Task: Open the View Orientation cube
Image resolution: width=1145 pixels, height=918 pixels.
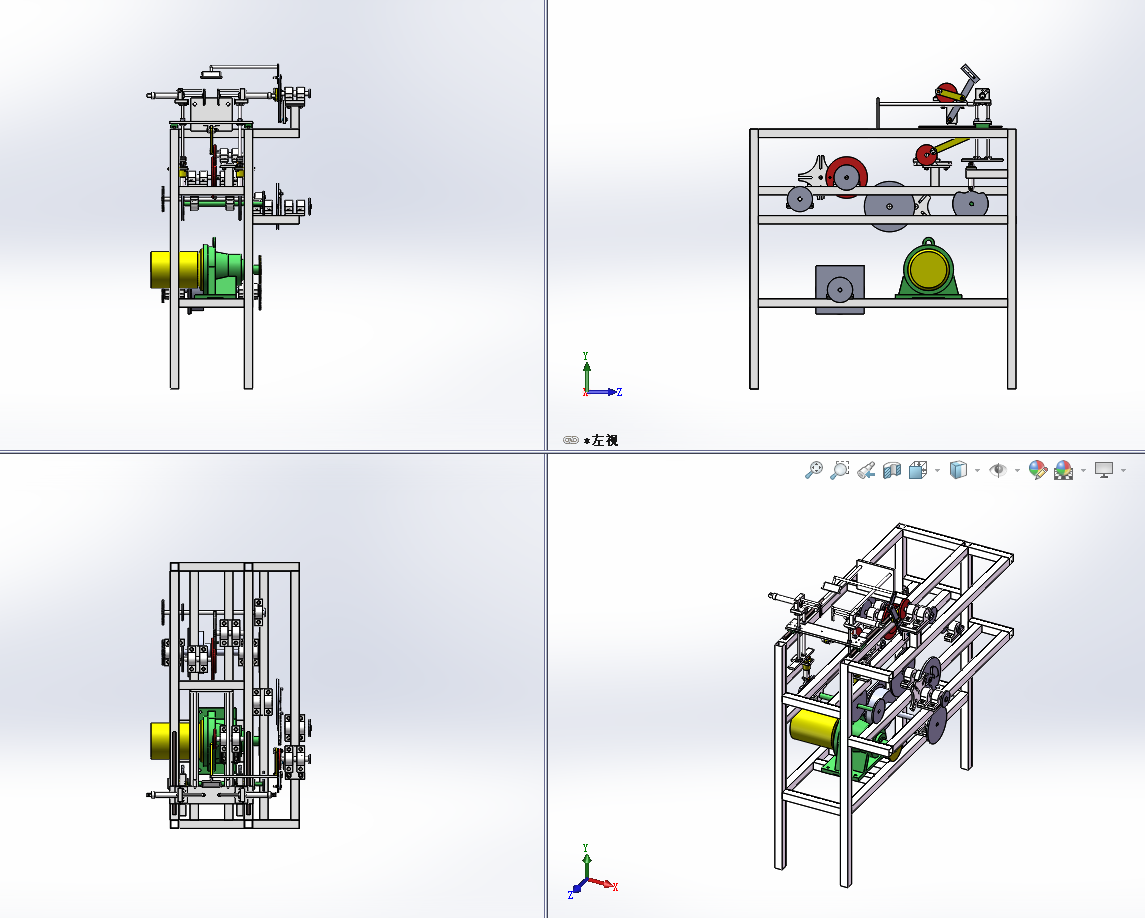Action: click(x=918, y=470)
